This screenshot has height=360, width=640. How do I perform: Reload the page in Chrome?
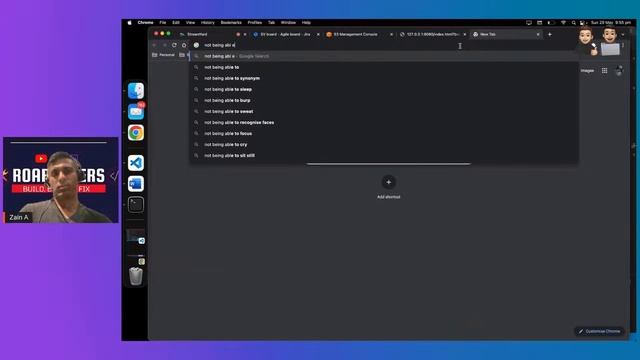coord(174,45)
